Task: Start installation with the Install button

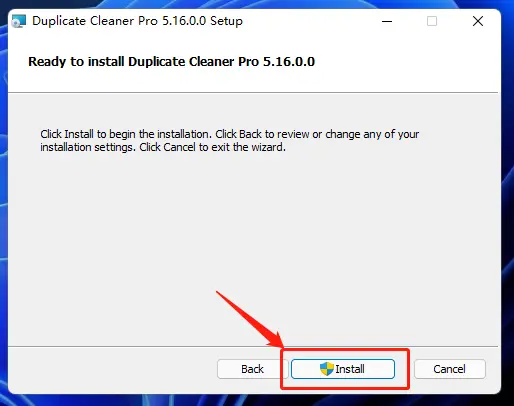Action: click(x=343, y=369)
